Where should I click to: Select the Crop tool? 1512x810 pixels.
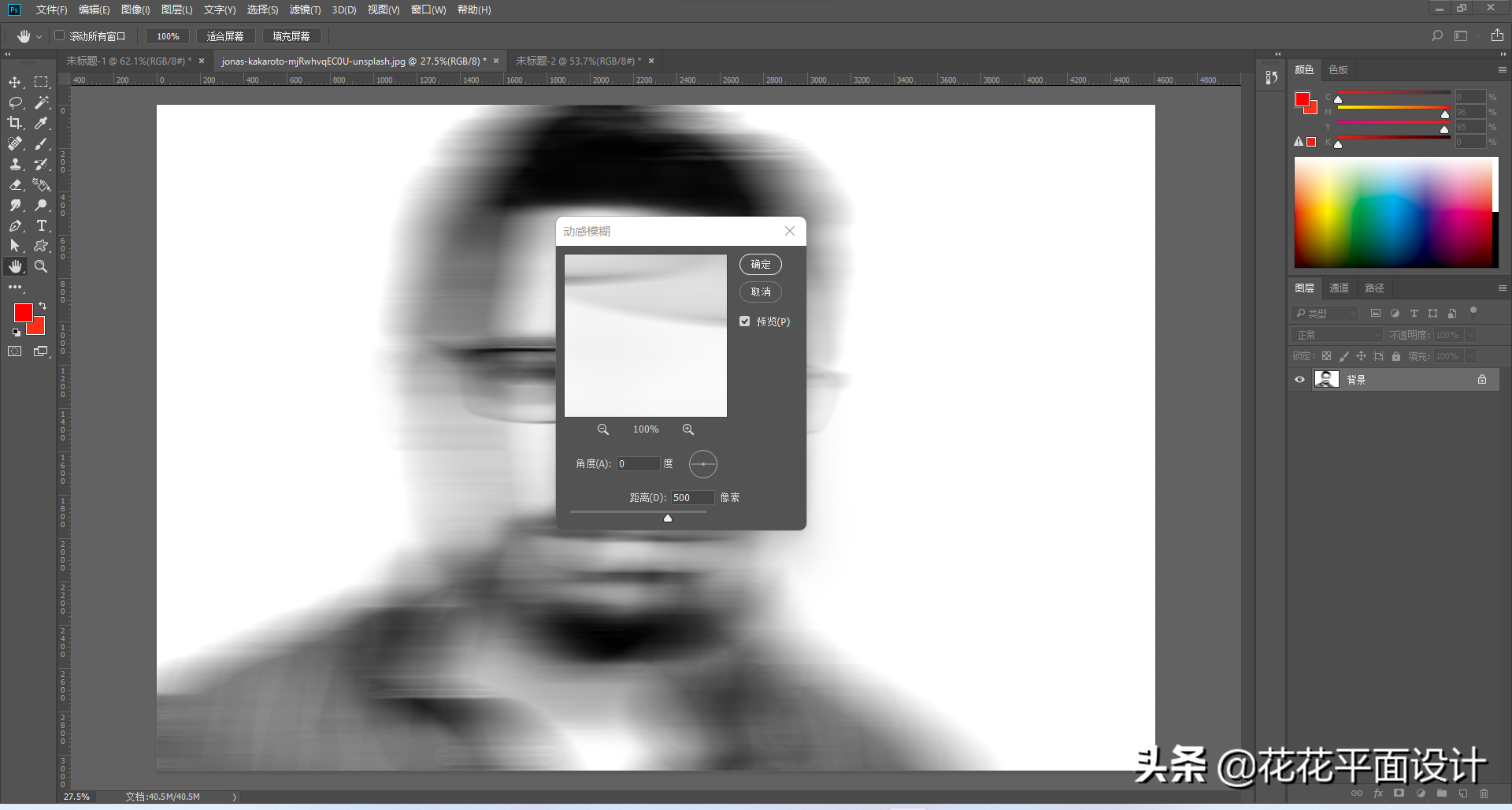(x=15, y=123)
